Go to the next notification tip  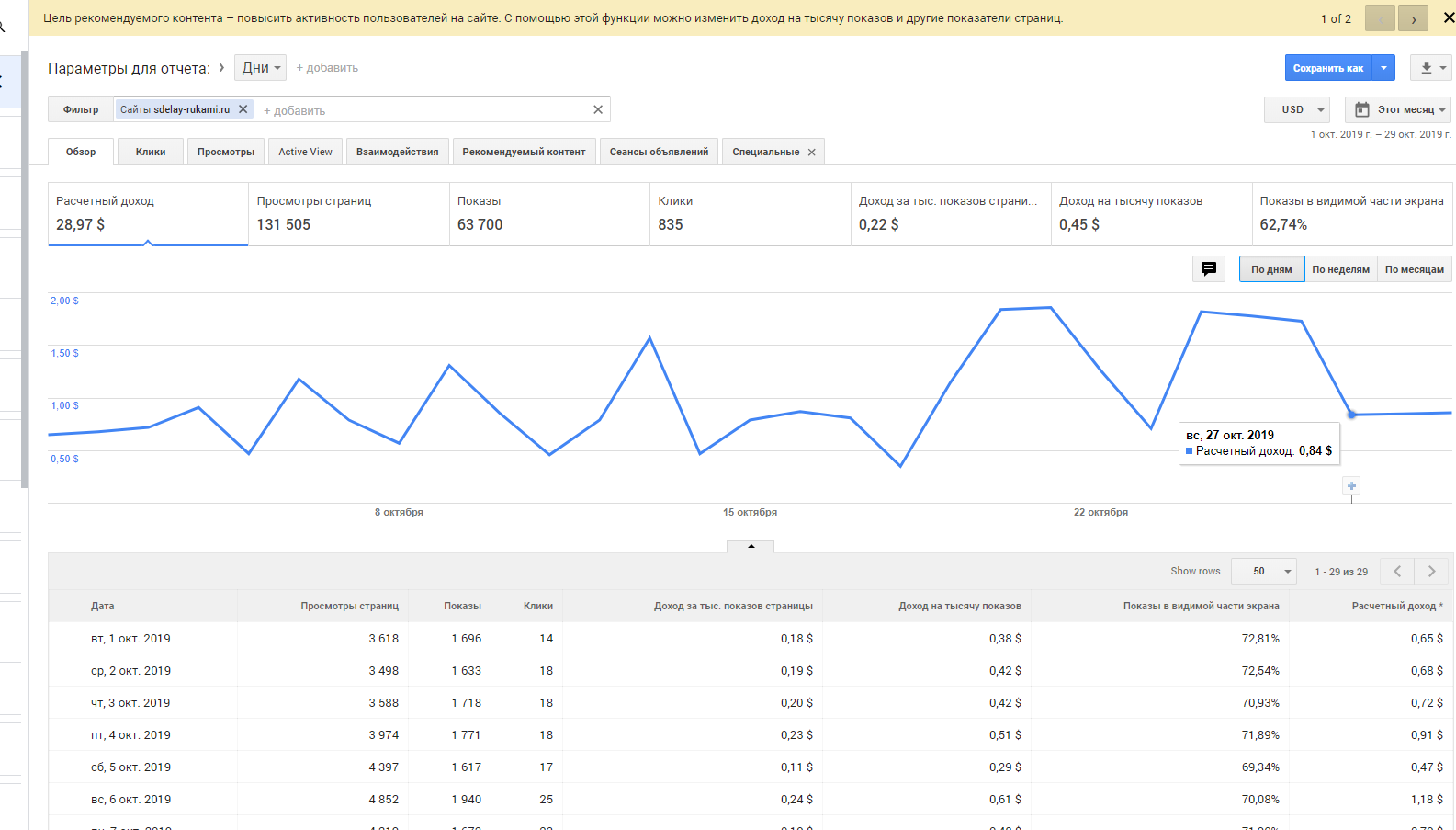(x=1413, y=18)
